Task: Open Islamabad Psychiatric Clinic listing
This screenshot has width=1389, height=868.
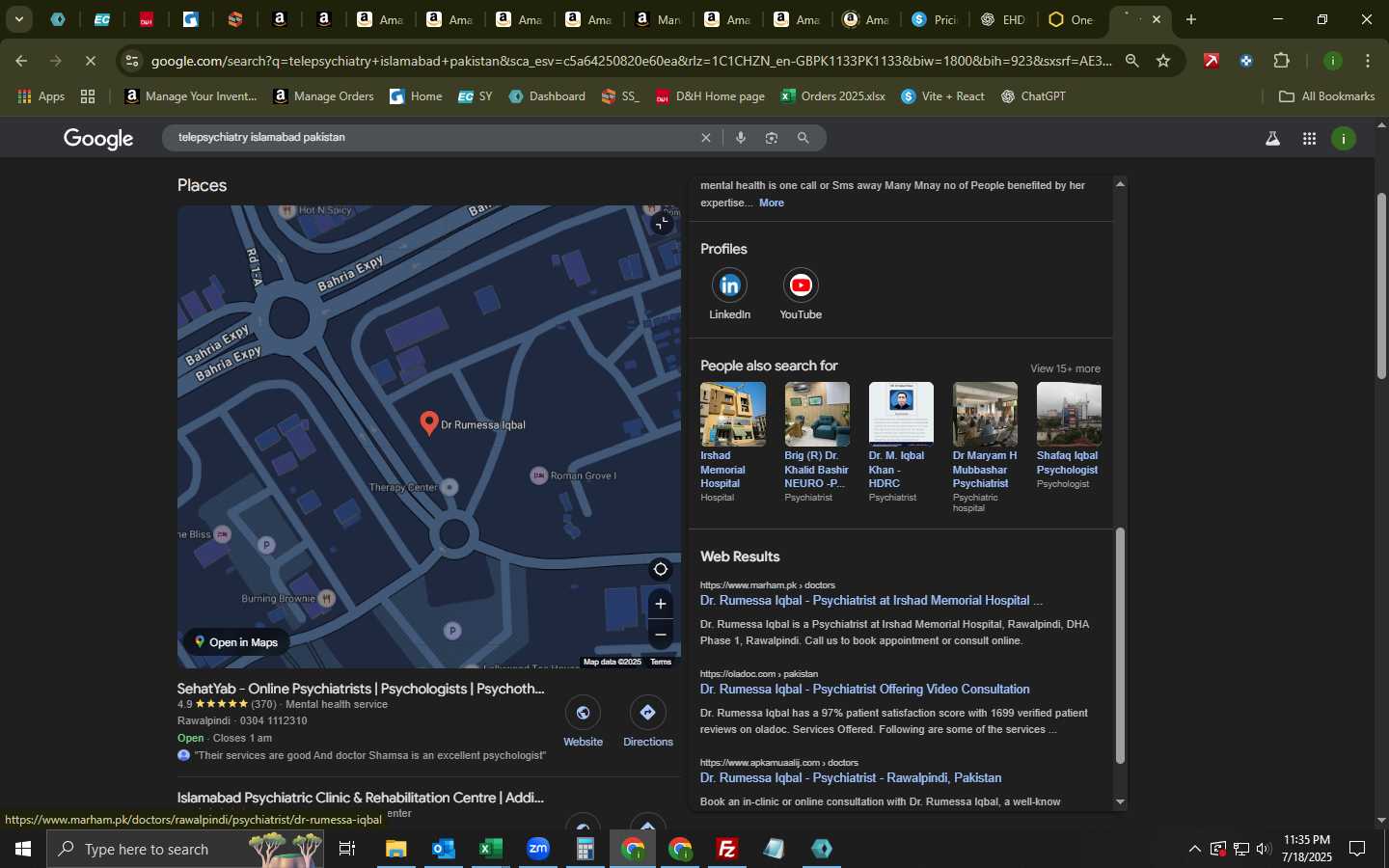Action: [x=361, y=798]
